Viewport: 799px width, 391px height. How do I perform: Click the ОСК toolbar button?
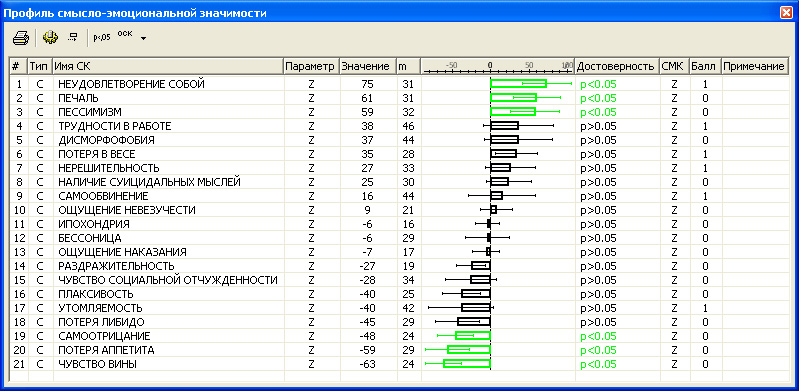pyautogui.click(x=125, y=34)
